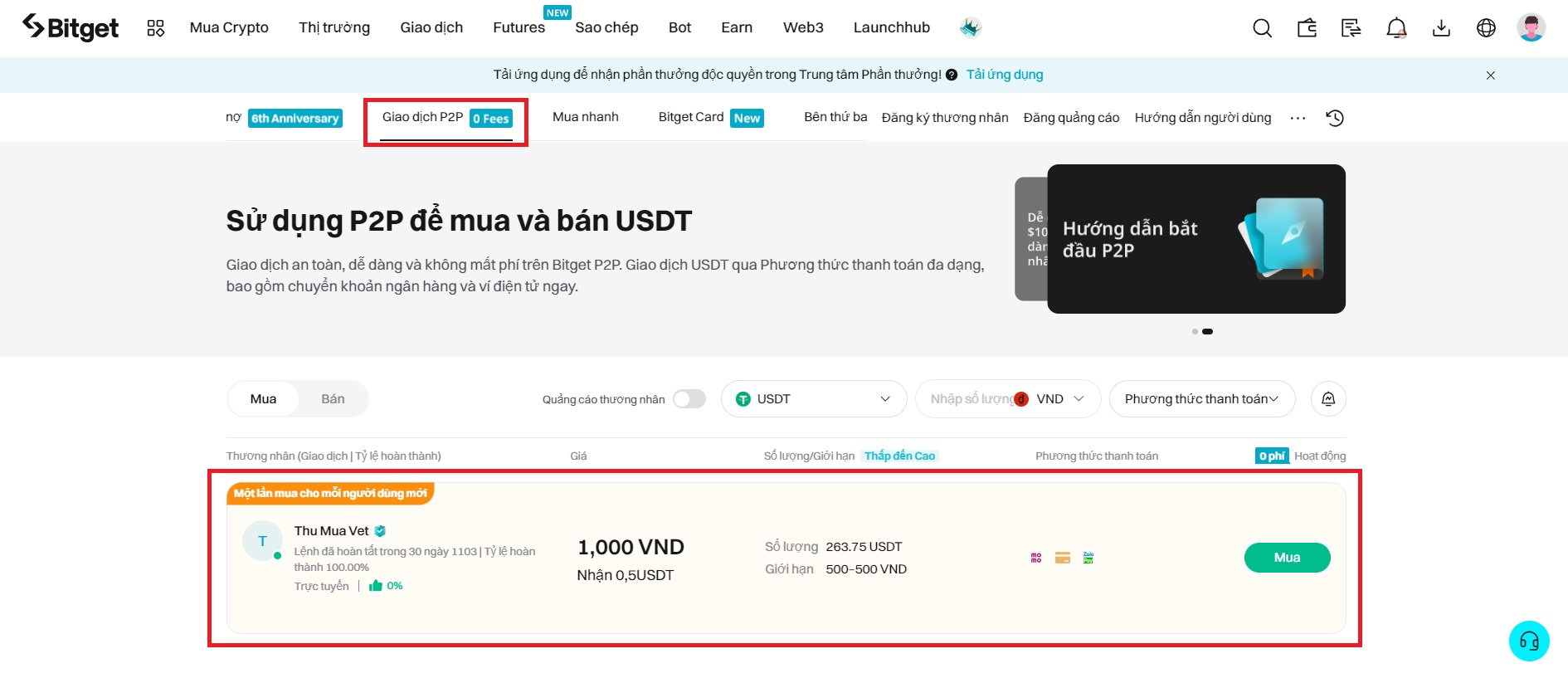
Task: Click the bird promo icon after Launchhub
Action: point(971,28)
